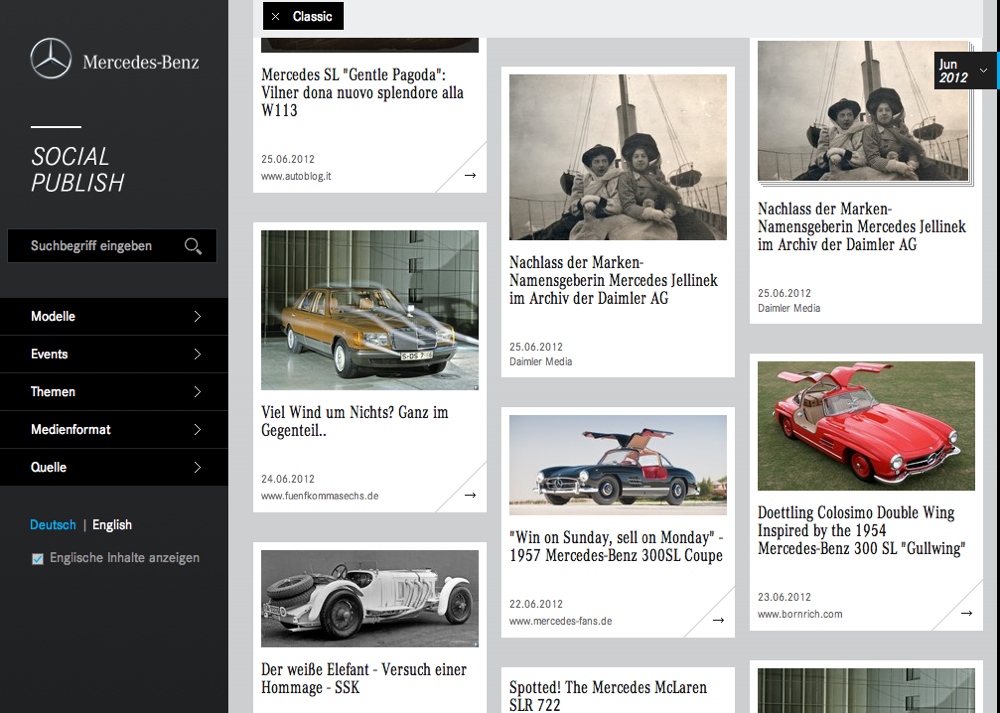This screenshot has width=1000, height=713.
Task: Click the middle-column Jellinek ship photo thumbnail
Action: 618,157
